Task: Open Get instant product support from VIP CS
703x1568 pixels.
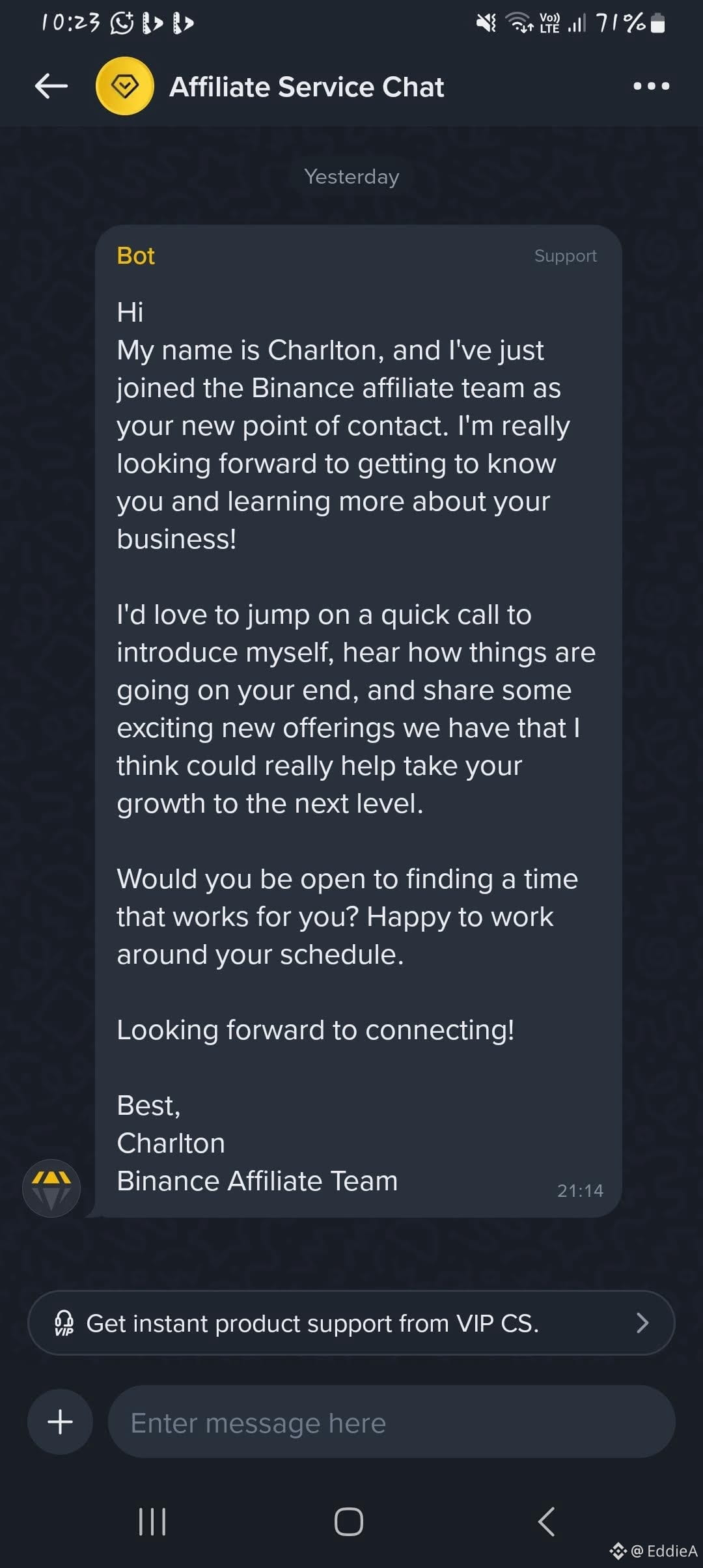Action: pos(351,1323)
